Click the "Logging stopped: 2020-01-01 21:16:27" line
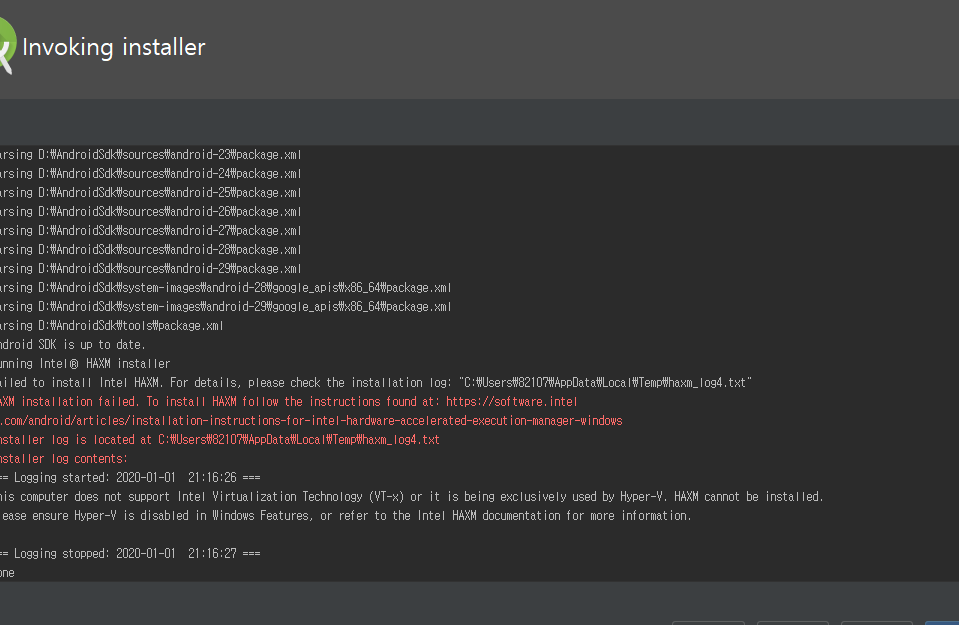The image size is (959, 625). click(x=130, y=553)
